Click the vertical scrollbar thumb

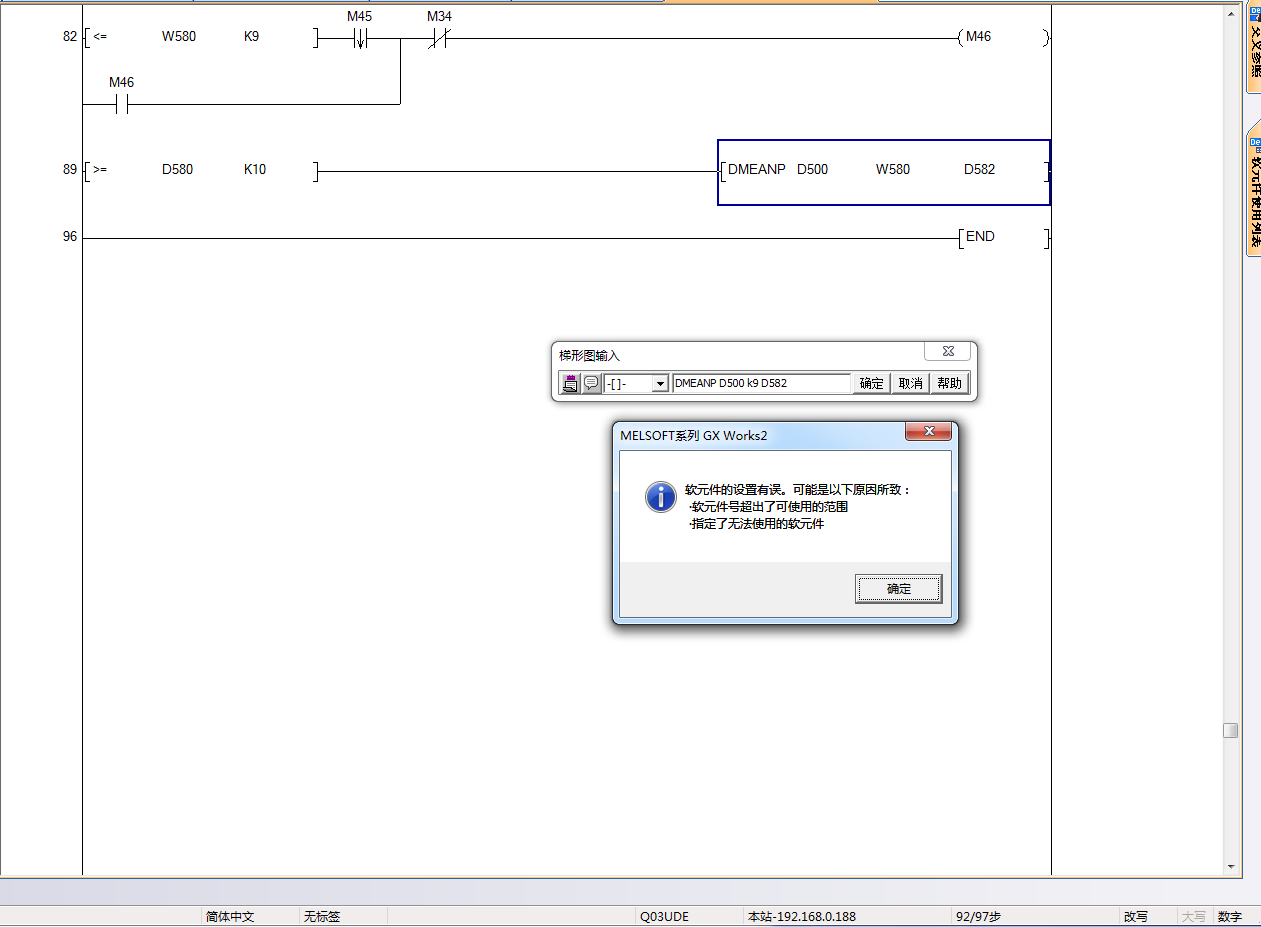[1231, 731]
